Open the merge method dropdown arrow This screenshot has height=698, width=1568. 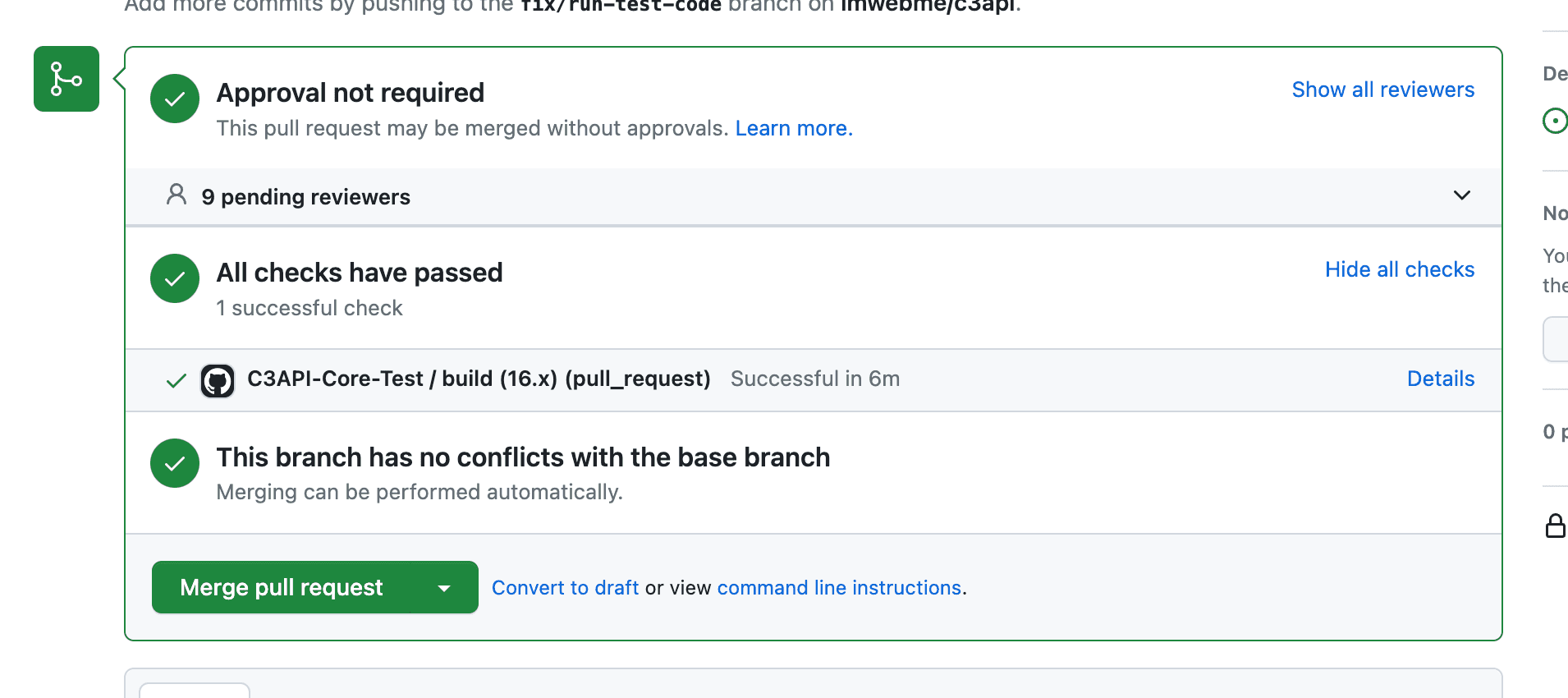pos(444,588)
